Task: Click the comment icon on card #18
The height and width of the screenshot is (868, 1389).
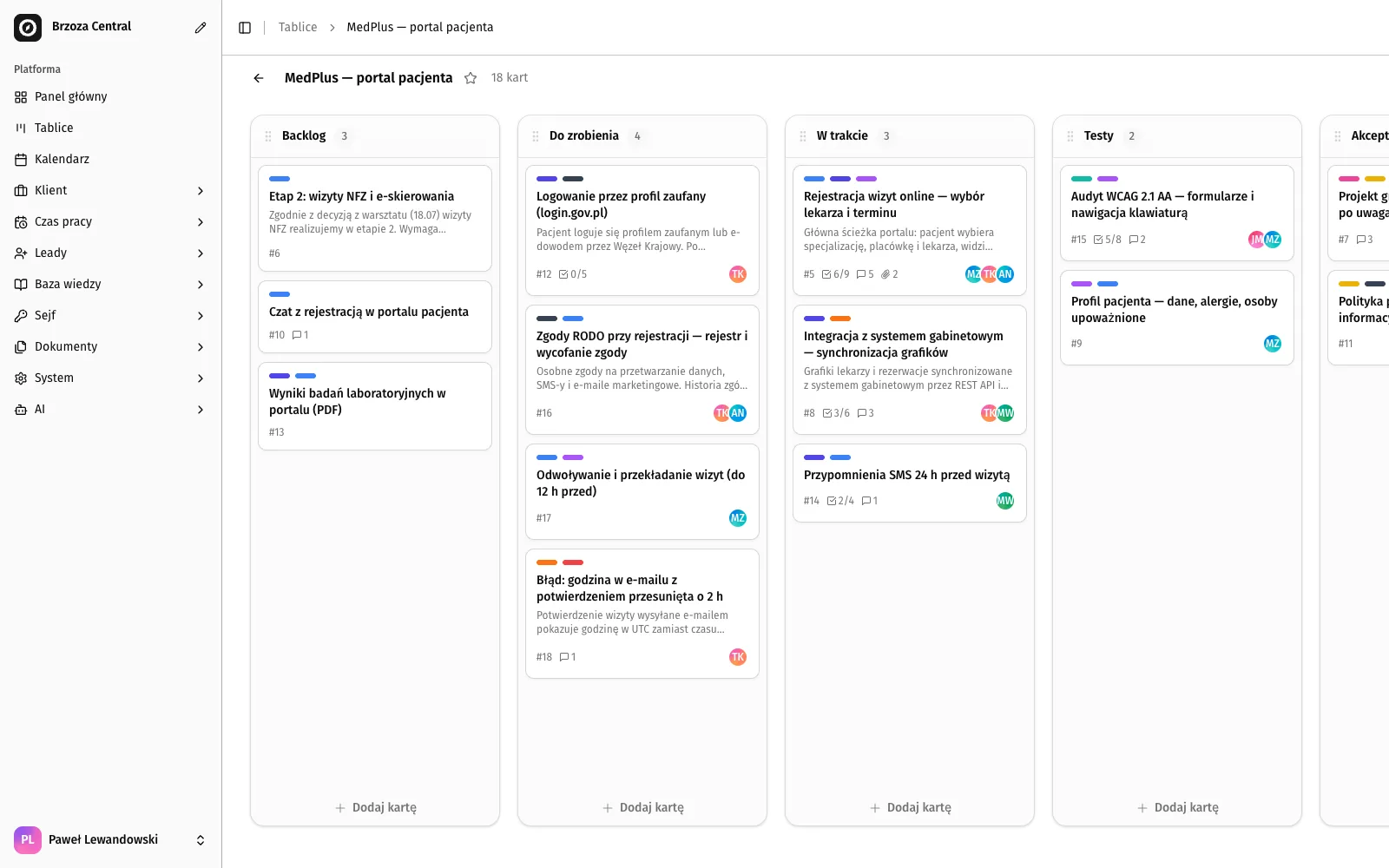Action: tap(564, 657)
